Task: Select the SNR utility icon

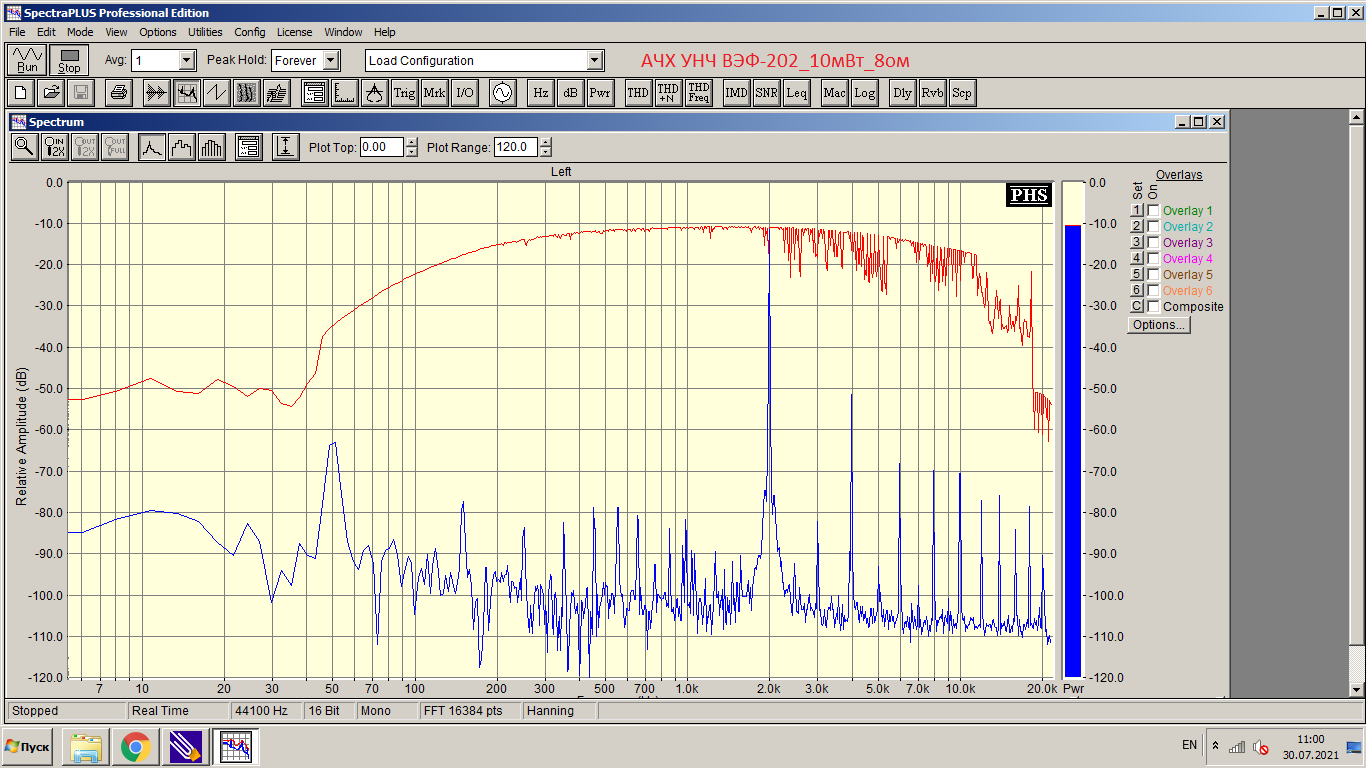Action: (x=767, y=93)
